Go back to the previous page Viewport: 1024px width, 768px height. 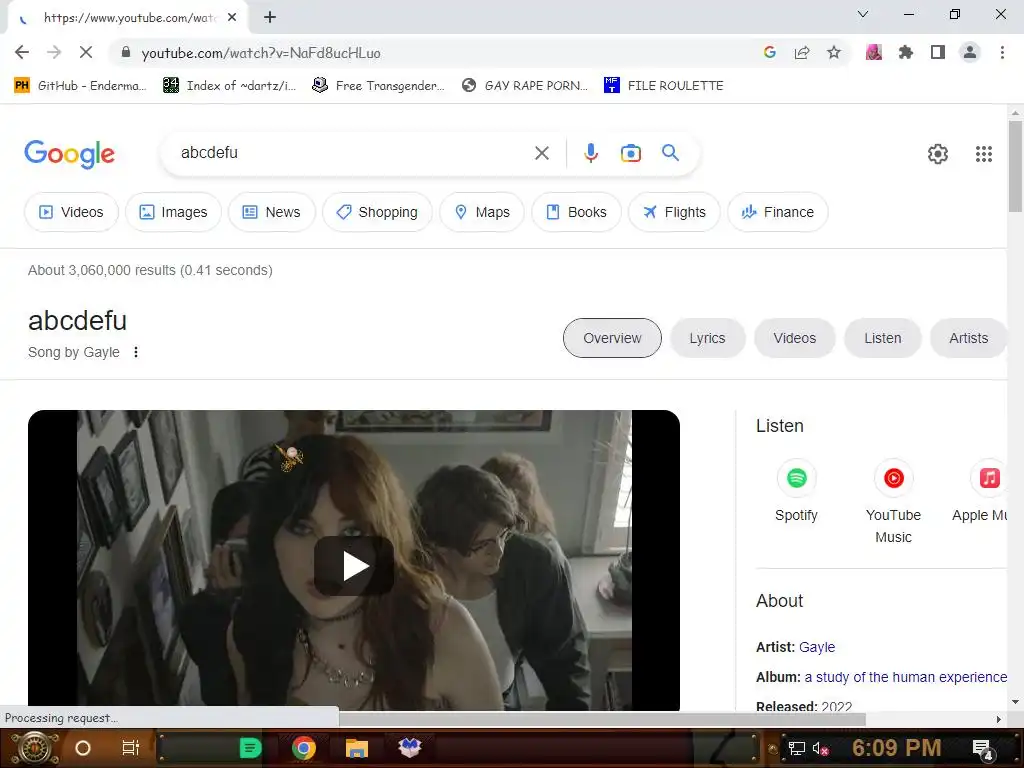pos(22,52)
